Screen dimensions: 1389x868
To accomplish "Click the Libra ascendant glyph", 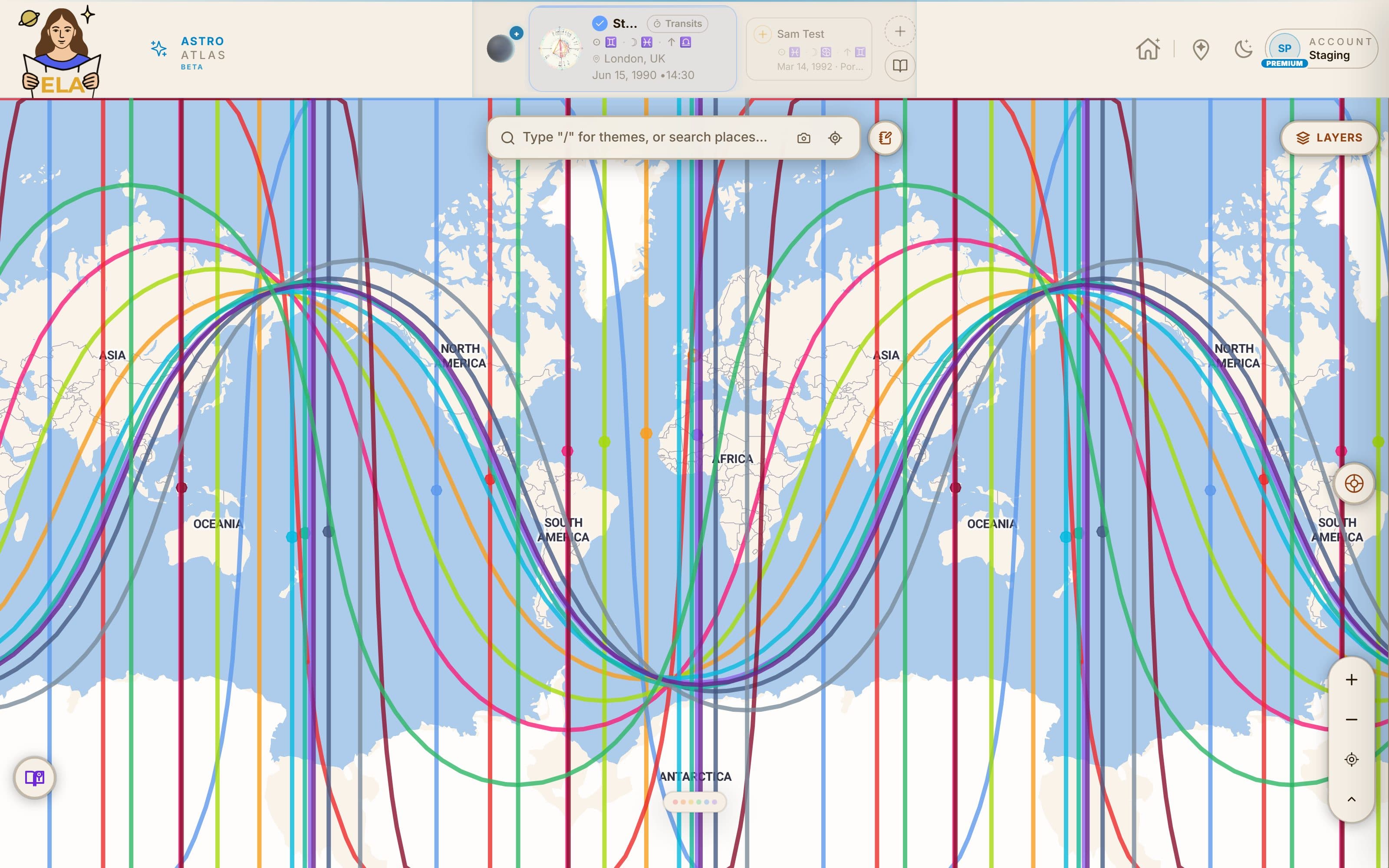I will pos(685,42).
